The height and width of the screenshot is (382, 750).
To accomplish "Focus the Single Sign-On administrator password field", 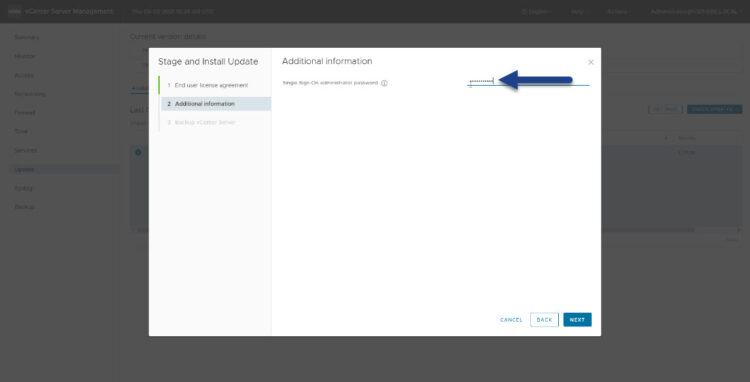I will [x=529, y=82].
